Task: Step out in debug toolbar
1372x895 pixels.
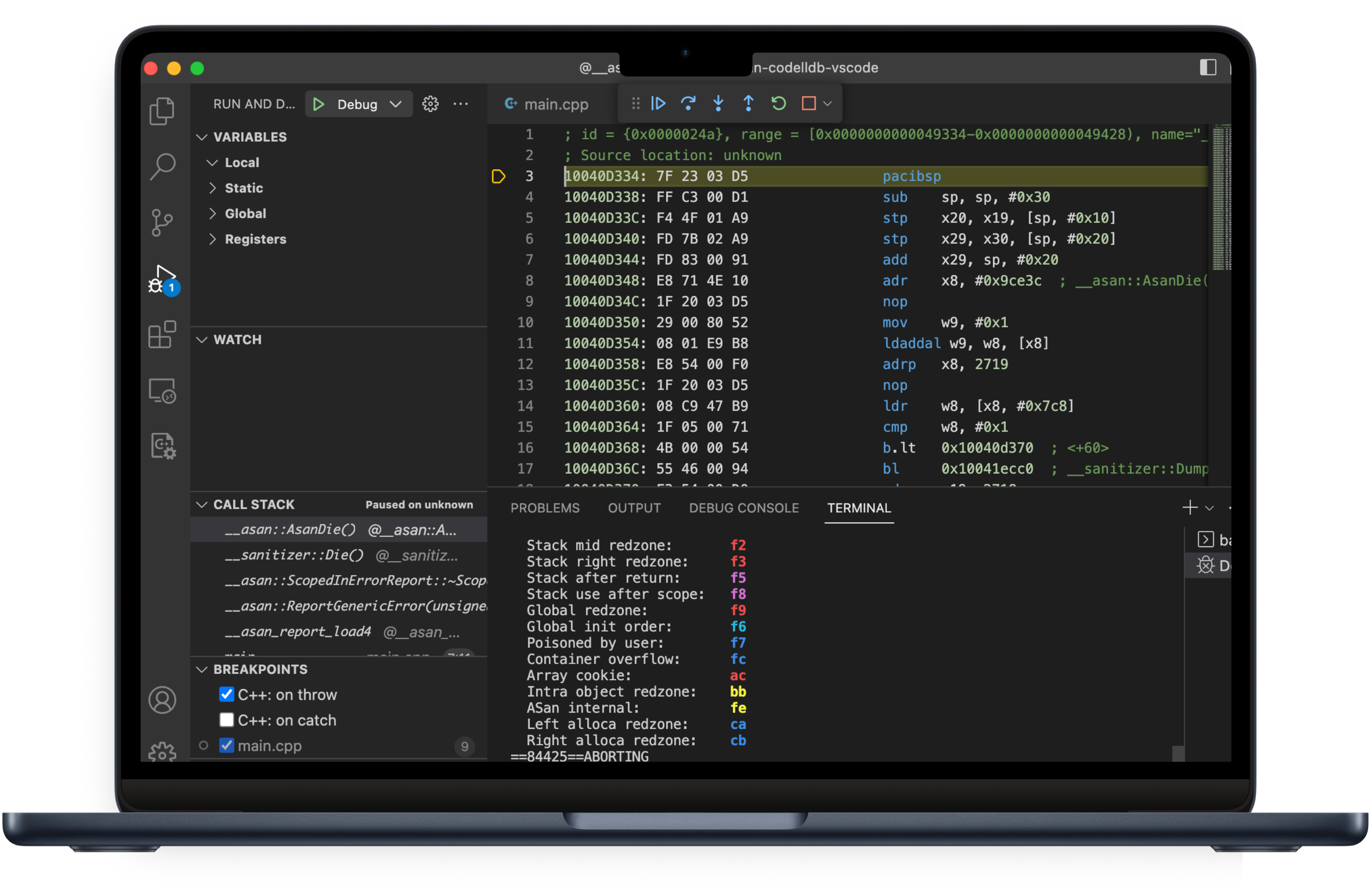Action: point(748,103)
